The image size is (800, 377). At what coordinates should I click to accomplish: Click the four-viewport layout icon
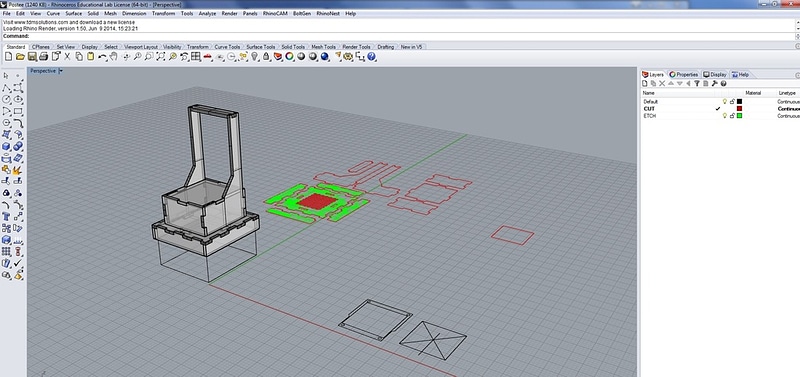click(x=195, y=57)
